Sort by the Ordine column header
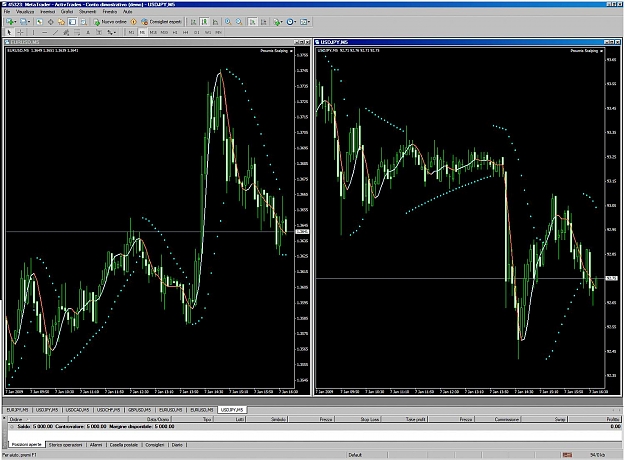This screenshot has height=460, width=625. point(38,419)
